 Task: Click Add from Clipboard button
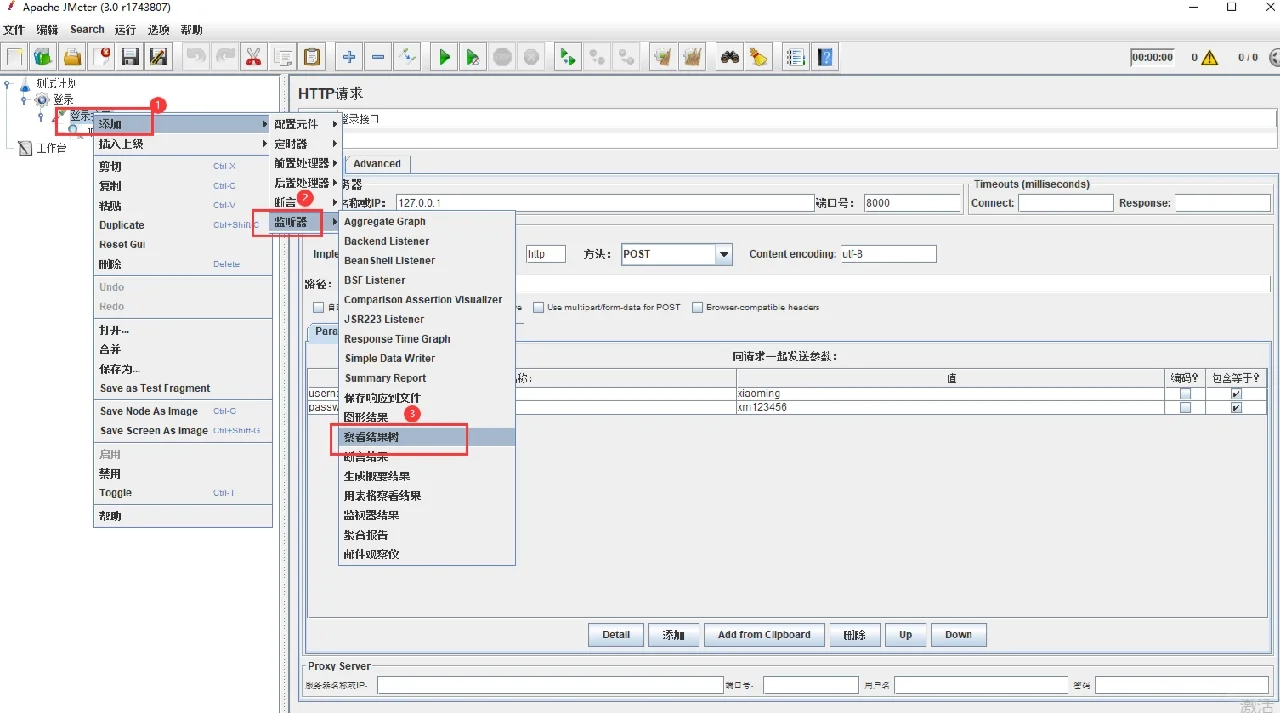point(764,635)
